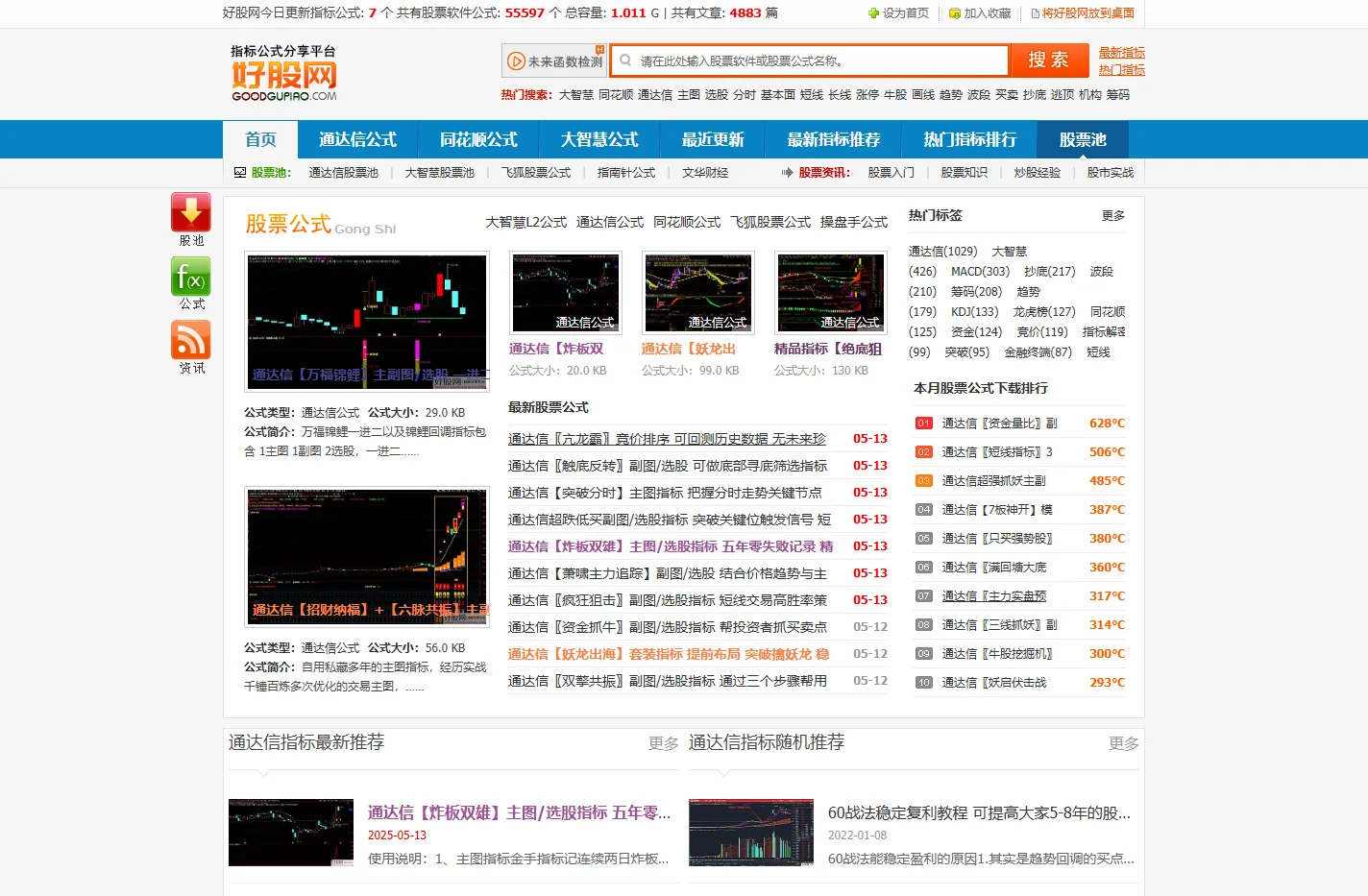Viewport: 1368px width, 896px height.
Task: Open the 通达信公式 navigation tab
Action: (x=357, y=139)
